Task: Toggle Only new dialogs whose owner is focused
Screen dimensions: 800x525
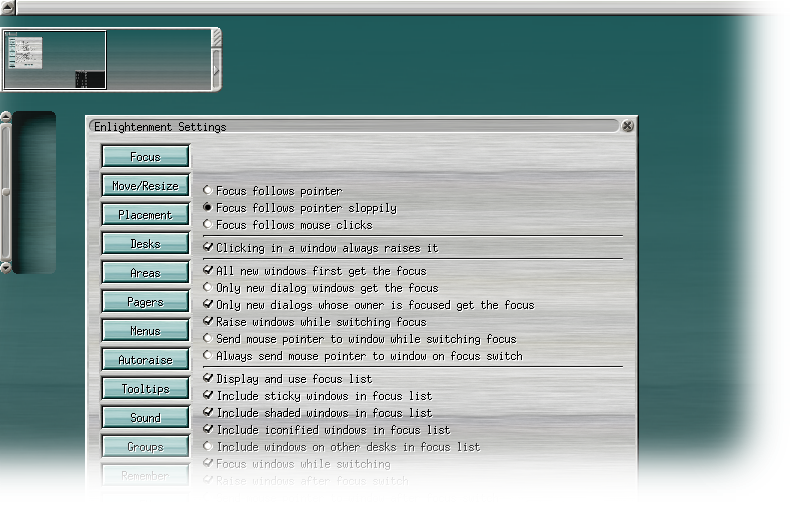Action: (368, 305)
